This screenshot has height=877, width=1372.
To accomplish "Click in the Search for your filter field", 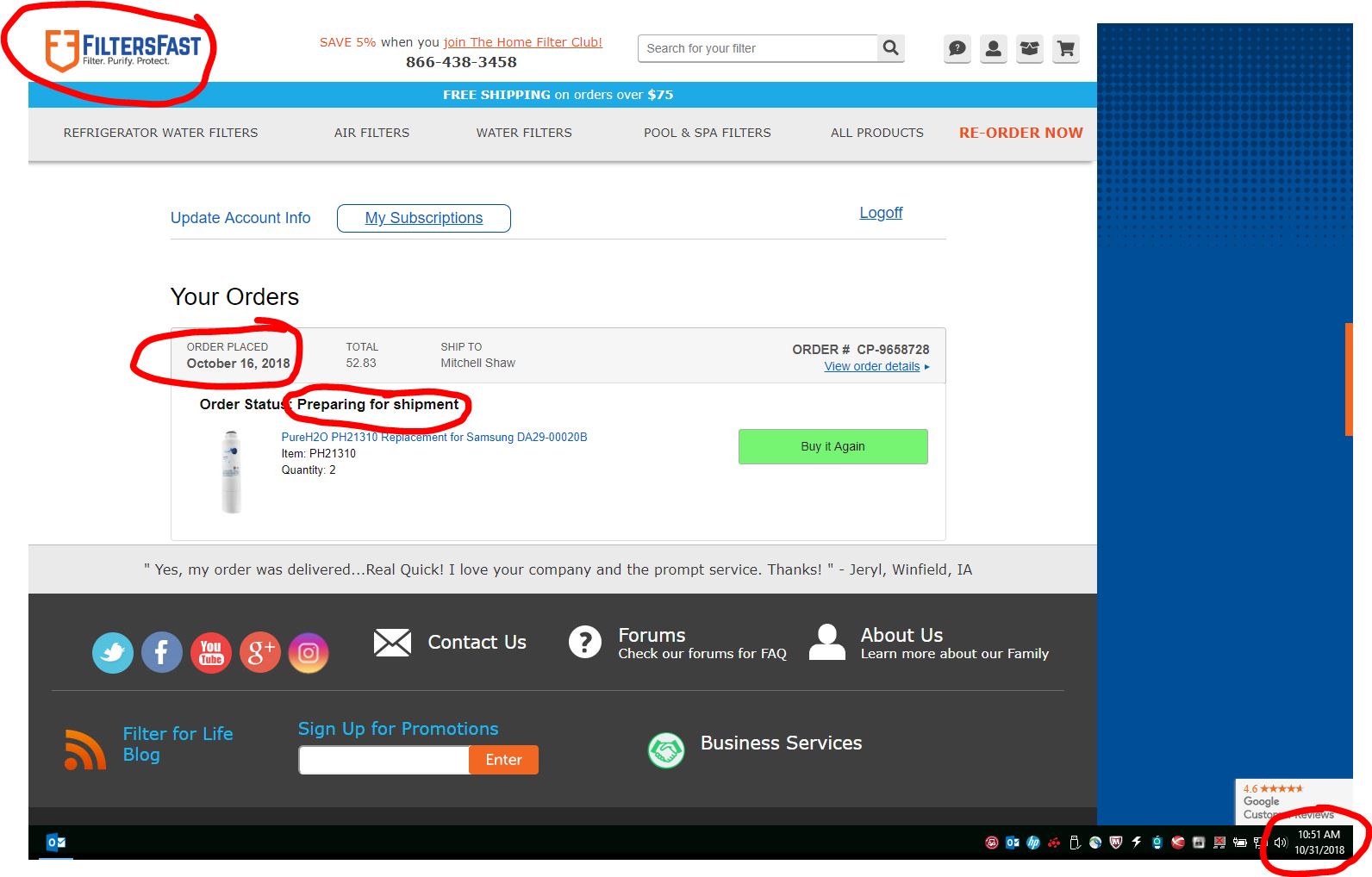I will coord(758,48).
